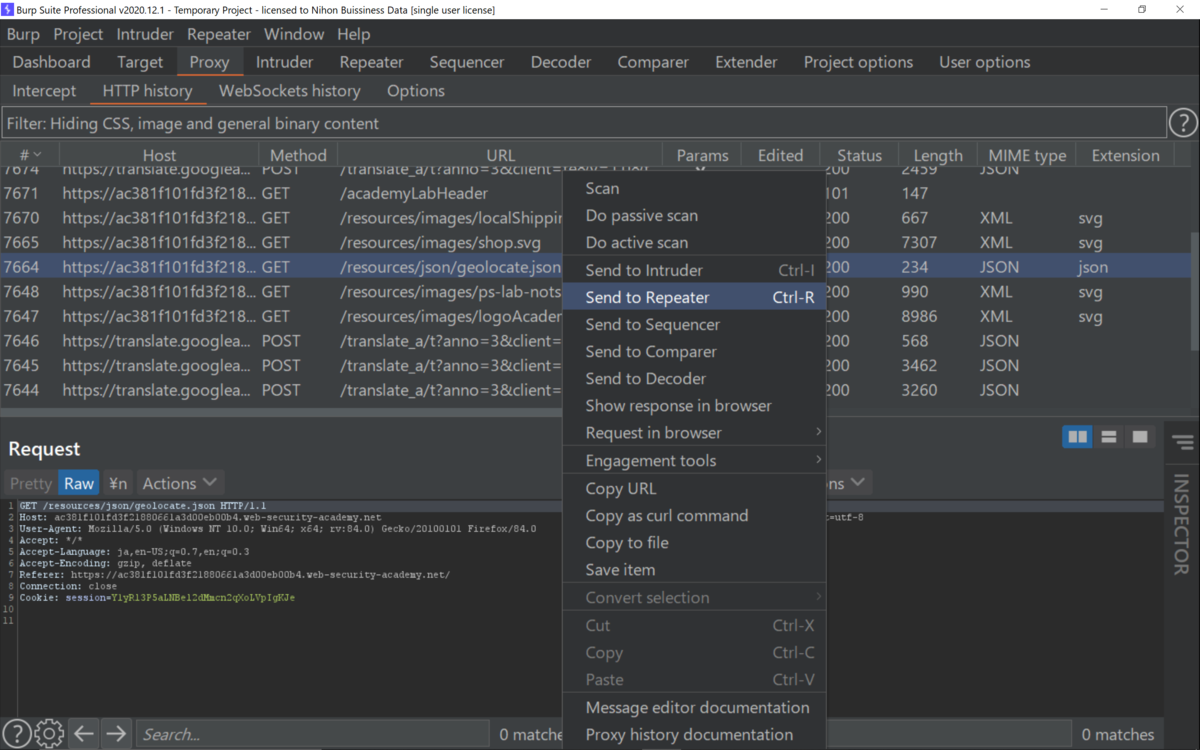Screen dimensions: 1200x750
Task: Choose Send to Sequencer
Action: [x=695, y=324]
